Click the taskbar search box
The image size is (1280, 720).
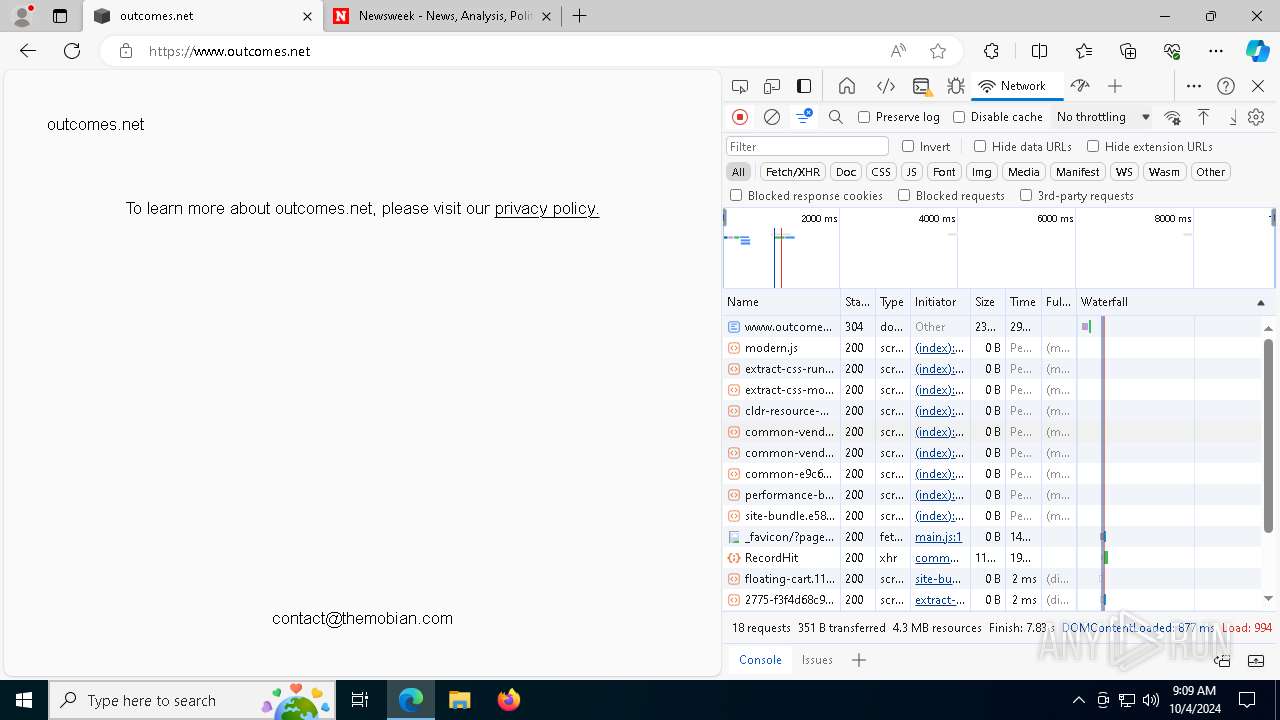click(193, 700)
